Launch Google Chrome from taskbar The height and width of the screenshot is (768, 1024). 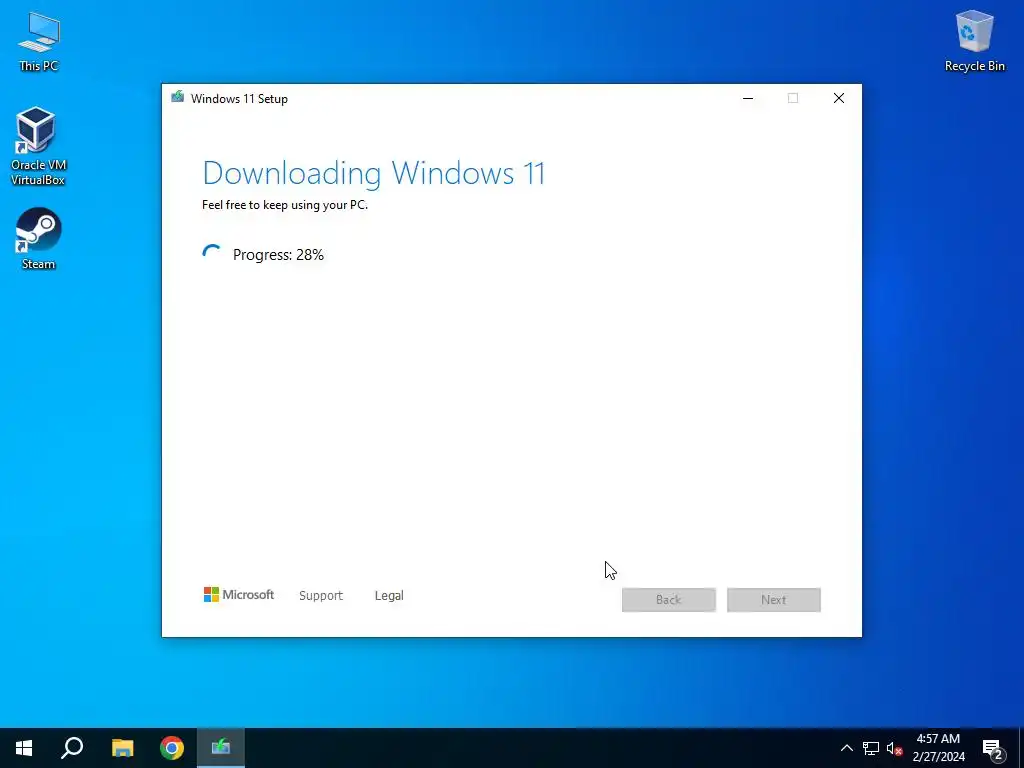click(x=172, y=748)
